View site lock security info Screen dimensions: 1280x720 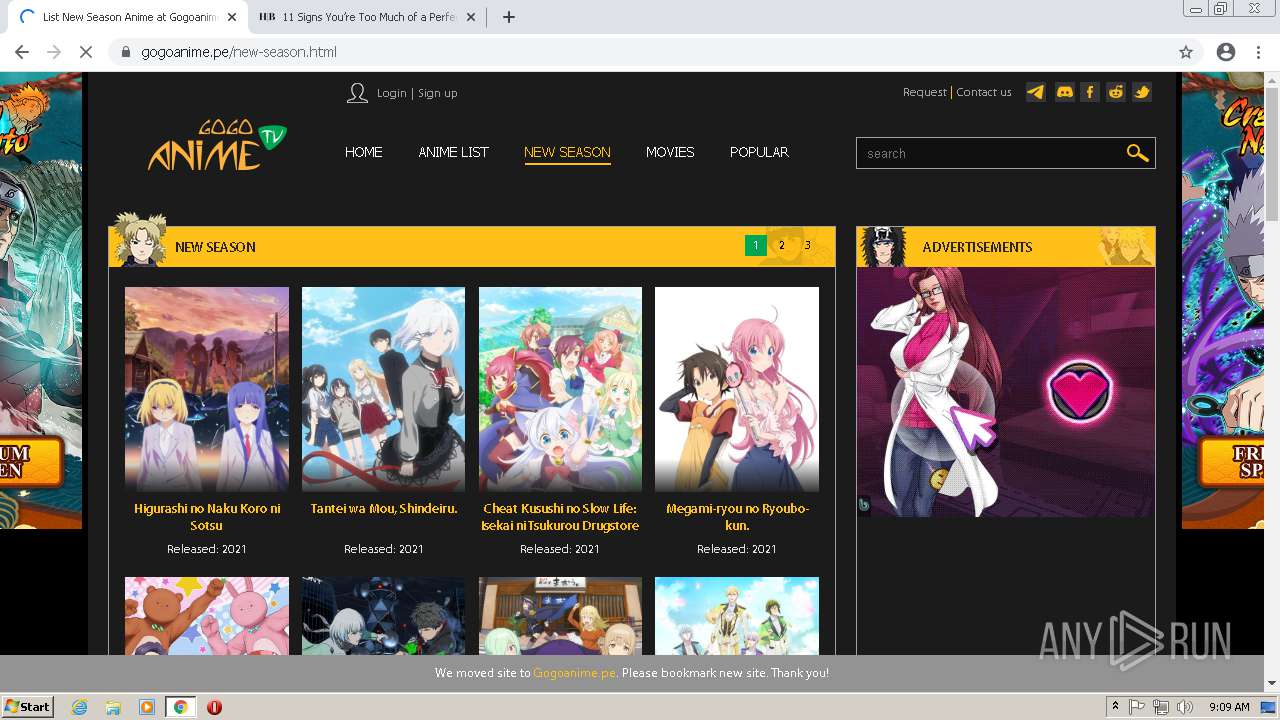point(126,52)
